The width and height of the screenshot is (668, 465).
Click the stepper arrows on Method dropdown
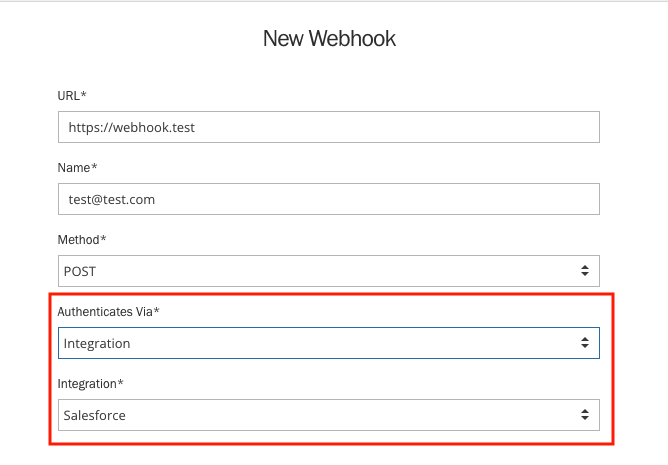(x=585, y=271)
